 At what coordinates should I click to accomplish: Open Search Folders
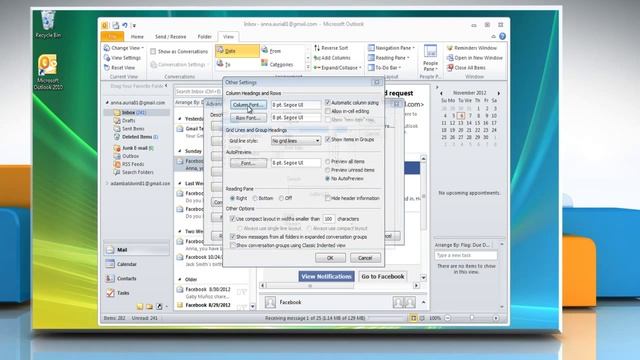point(133,172)
